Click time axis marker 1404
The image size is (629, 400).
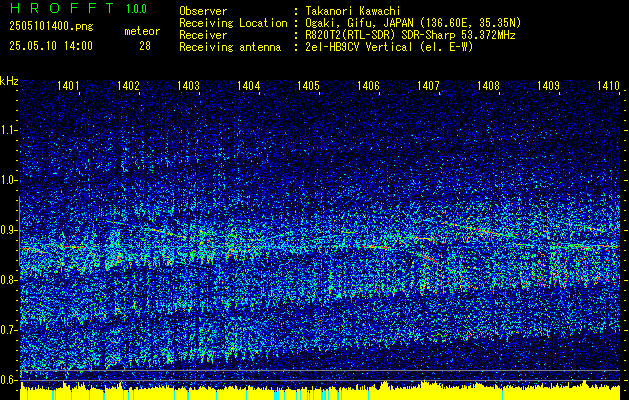[248, 85]
